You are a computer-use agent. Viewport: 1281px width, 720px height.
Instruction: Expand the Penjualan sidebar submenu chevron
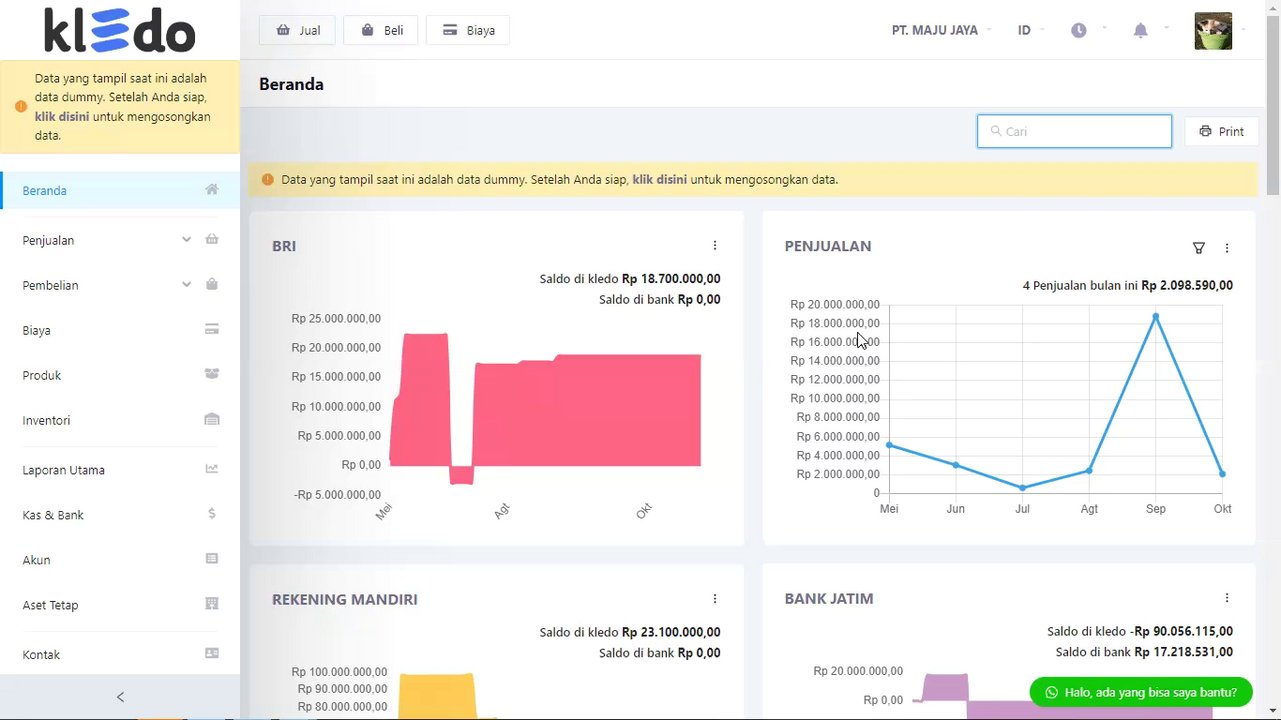[186, 239]
